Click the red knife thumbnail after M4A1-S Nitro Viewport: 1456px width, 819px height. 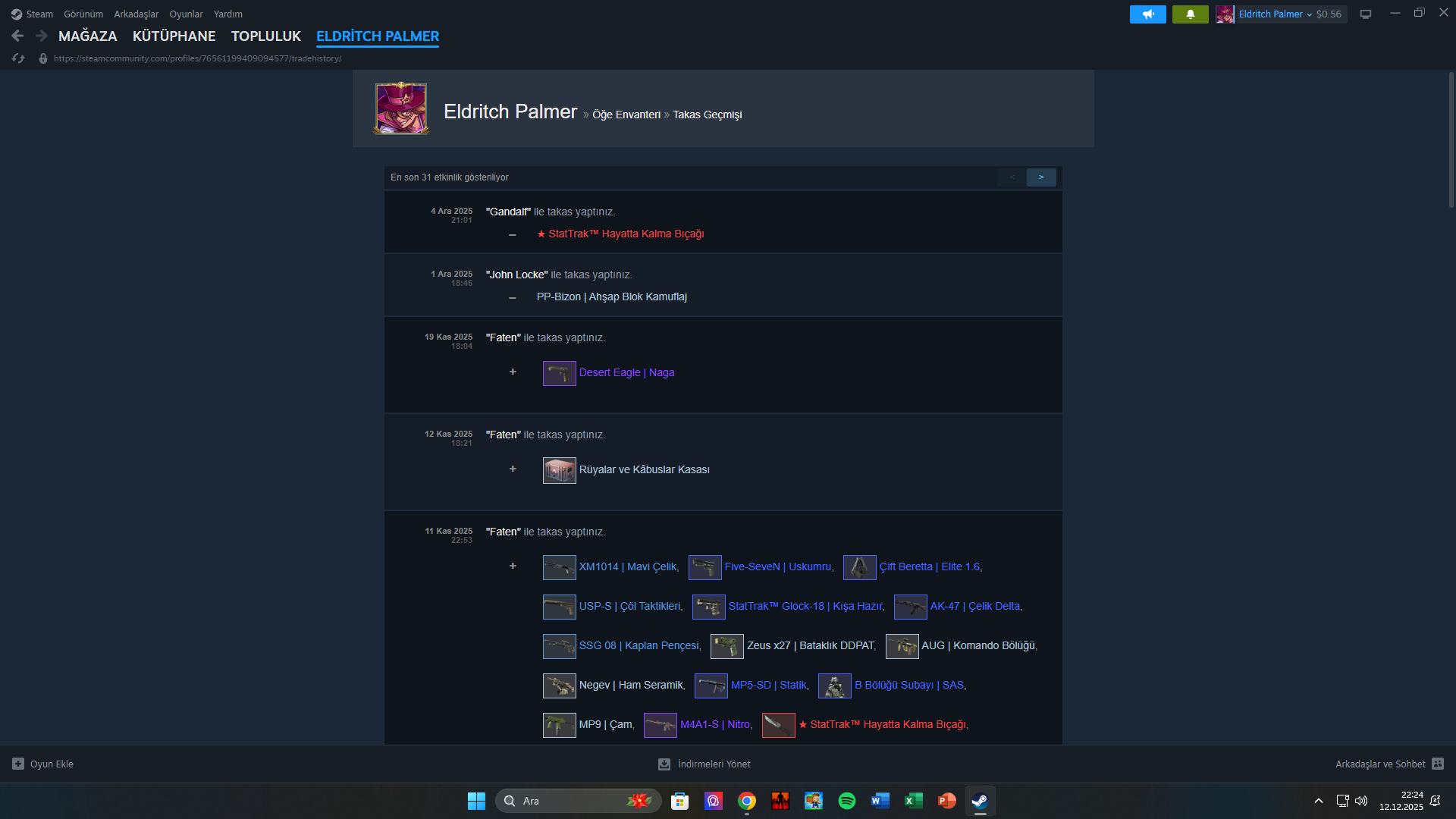pyautogui.click(x=779, y=725)
